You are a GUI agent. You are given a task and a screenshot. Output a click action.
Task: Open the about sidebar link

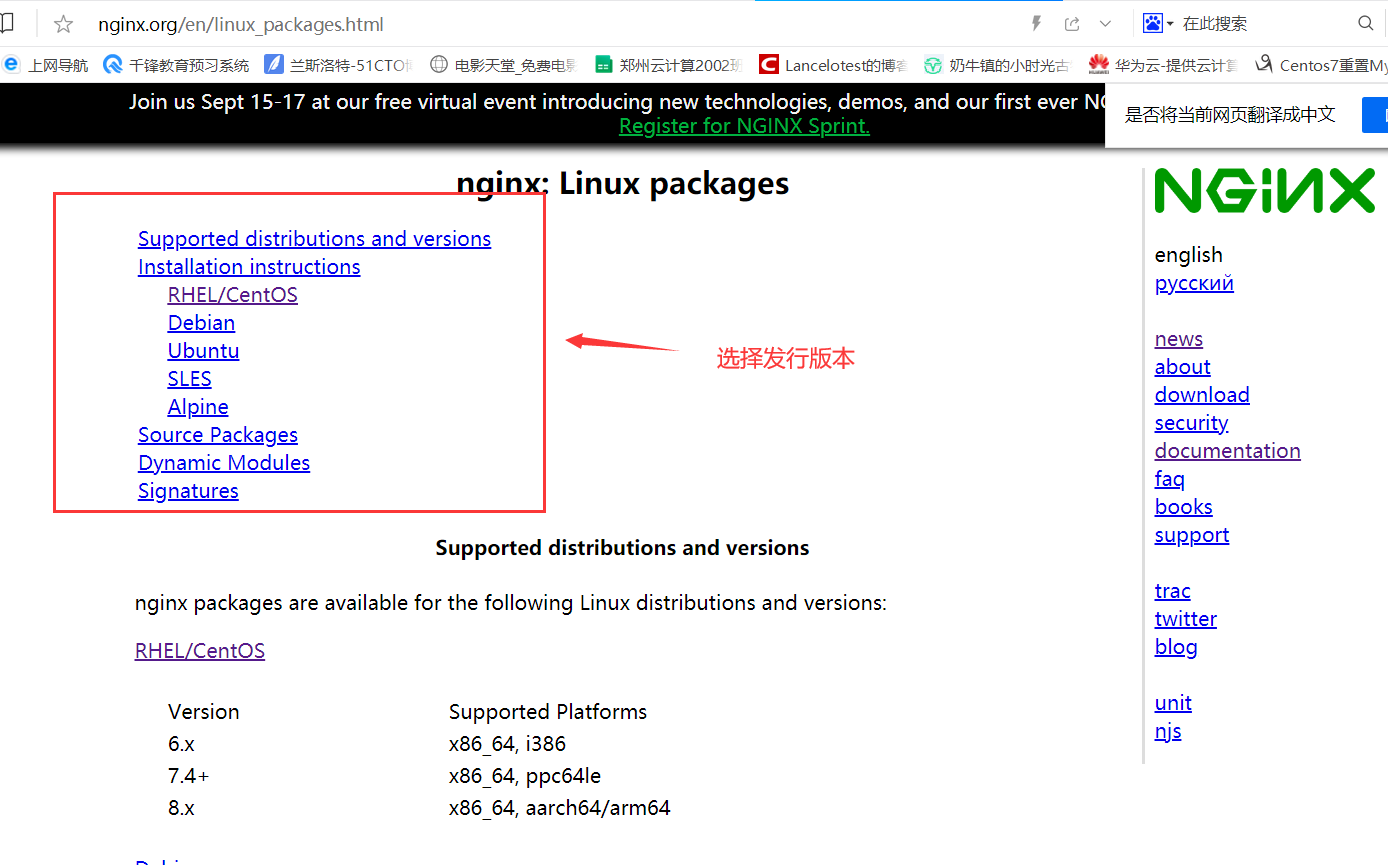click(1183, 367)
